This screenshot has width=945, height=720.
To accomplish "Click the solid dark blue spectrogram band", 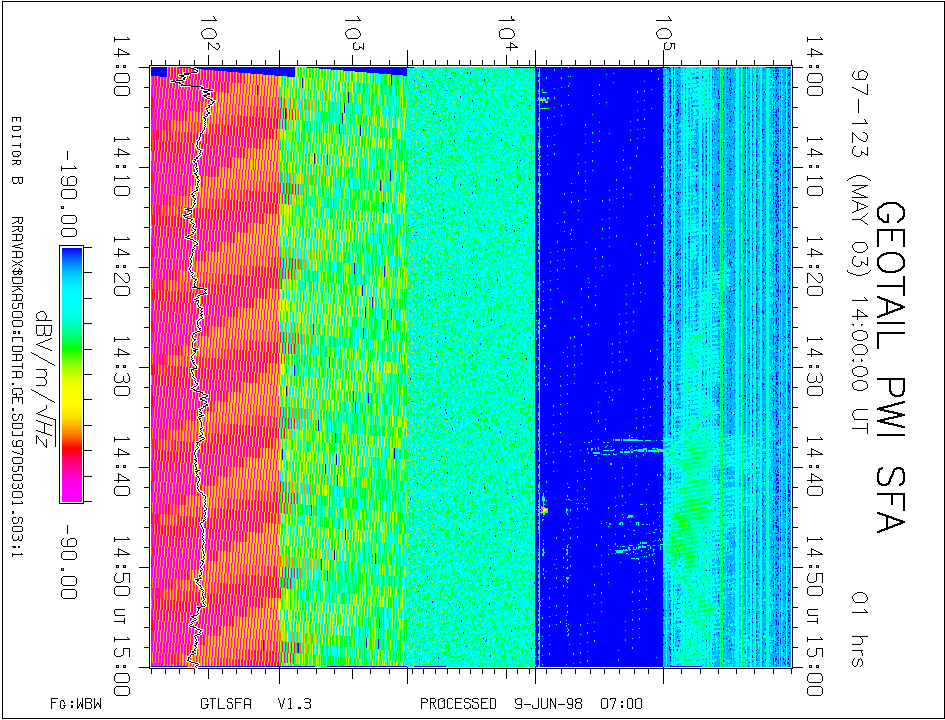I will [x=600, y=368].
